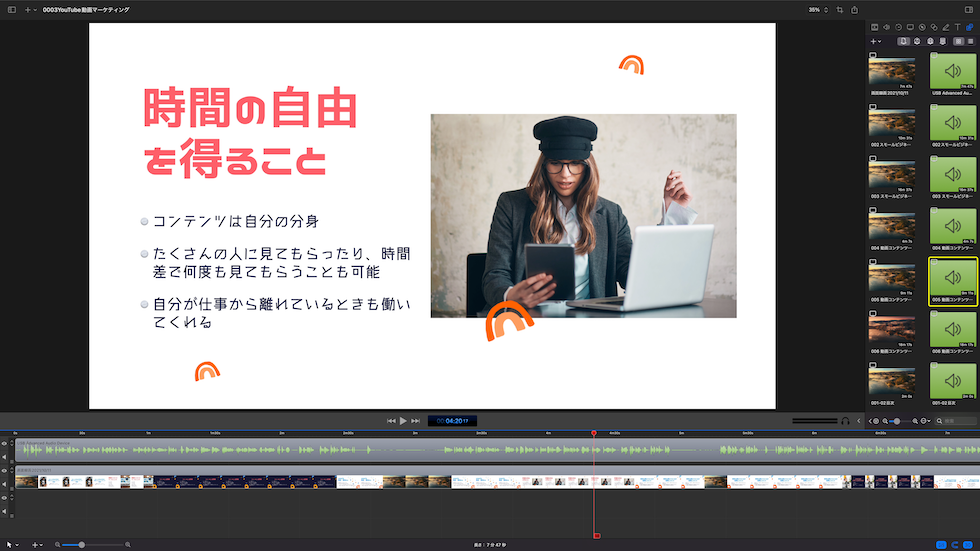Select the USB Advanced Audio clip thumbnail

pyautogui.click(x=952, y=71)
